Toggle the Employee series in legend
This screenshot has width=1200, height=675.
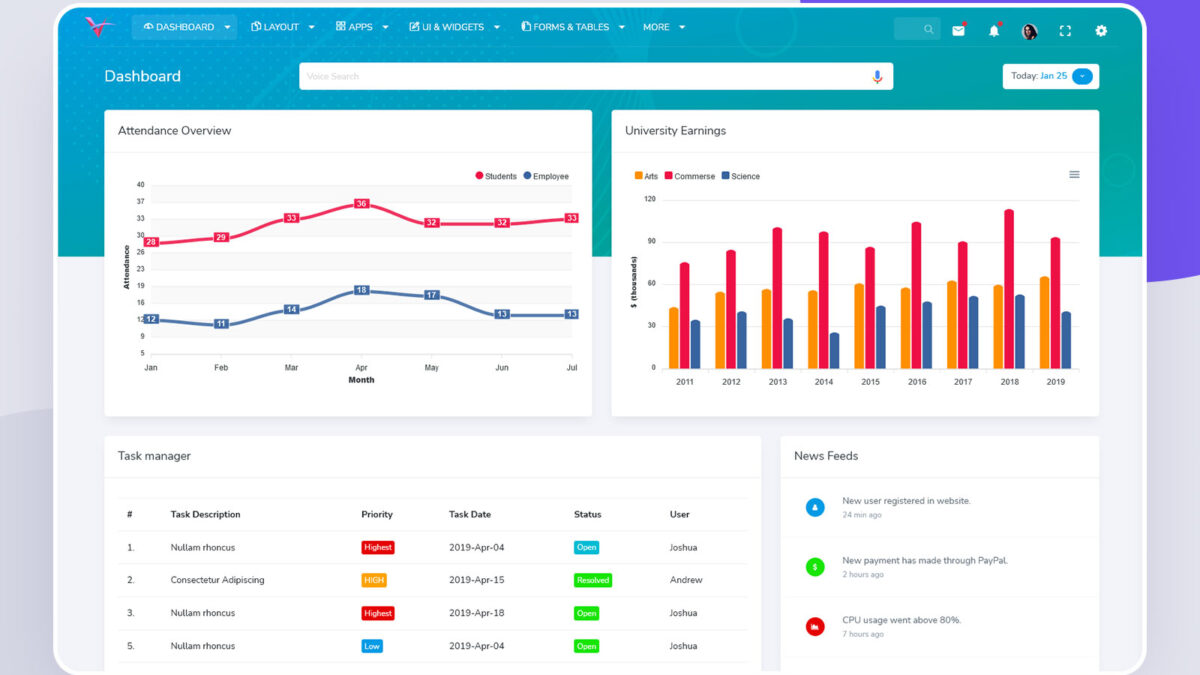(x=545, y=176)
